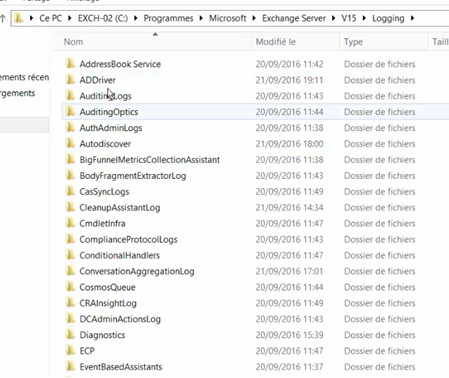The image size is (449, 378).
Task: Click the 21/09/2016 17:01 date of ConversationAggregationLog
Action: pos(289,271)
